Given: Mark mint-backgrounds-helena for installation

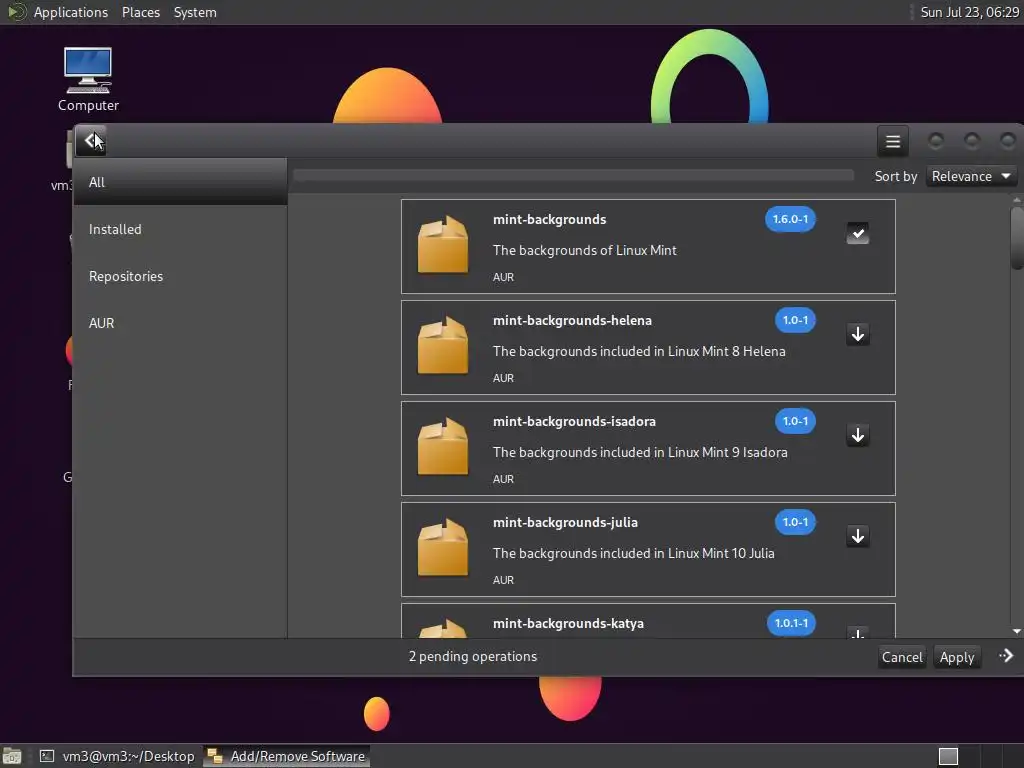Looking at the screenshot, I should 857,334.
